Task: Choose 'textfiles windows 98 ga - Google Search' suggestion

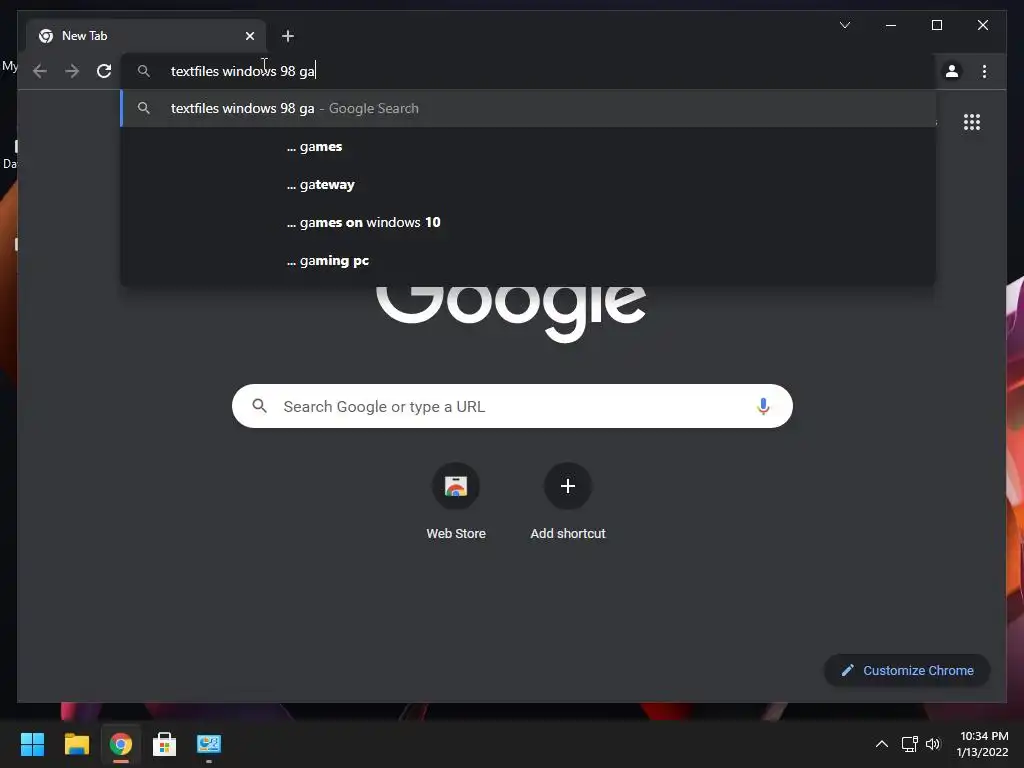Action: (x=528, y=108)
